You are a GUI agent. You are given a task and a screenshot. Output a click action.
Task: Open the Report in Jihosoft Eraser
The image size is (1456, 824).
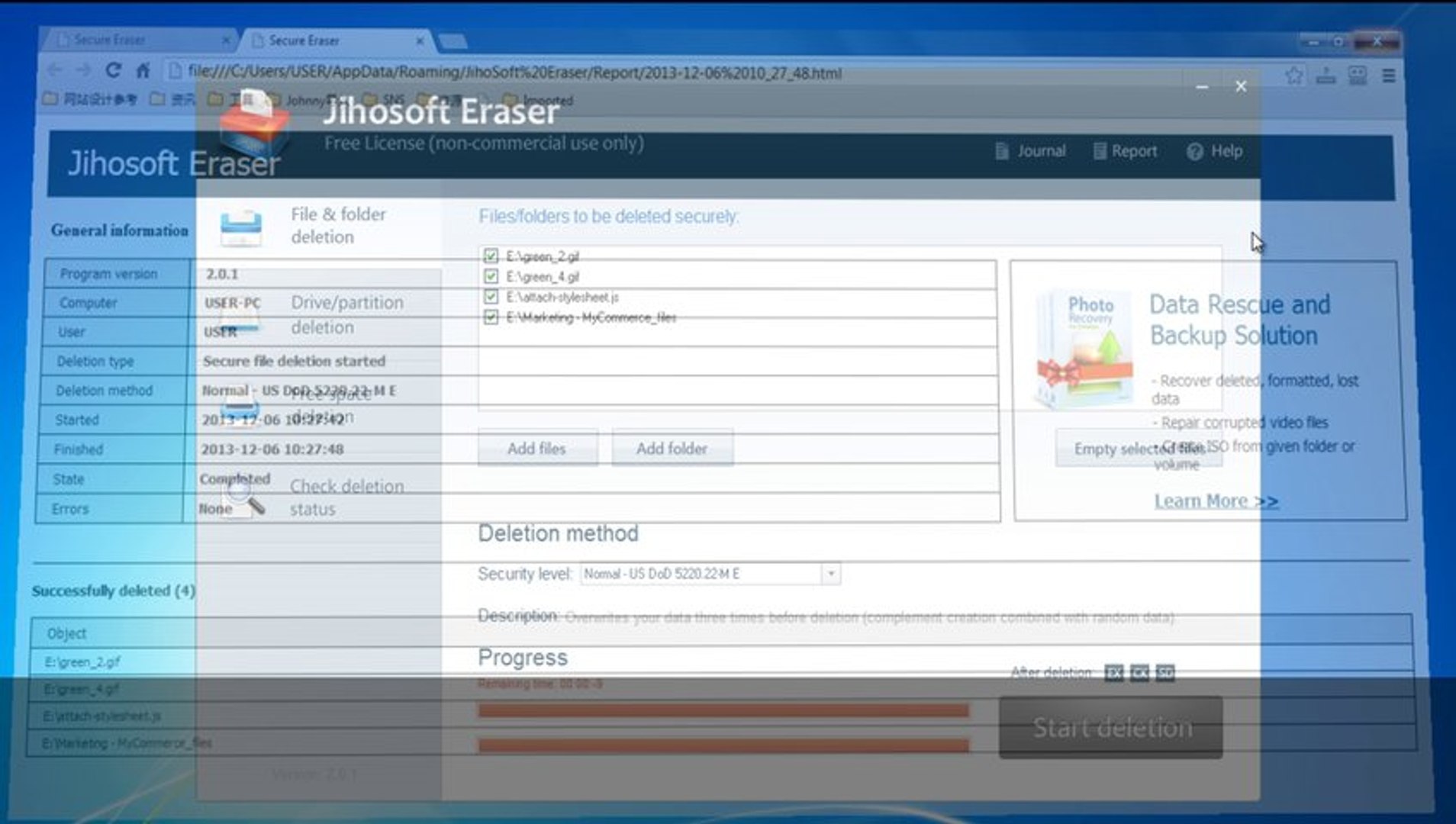pos(1125,151)
